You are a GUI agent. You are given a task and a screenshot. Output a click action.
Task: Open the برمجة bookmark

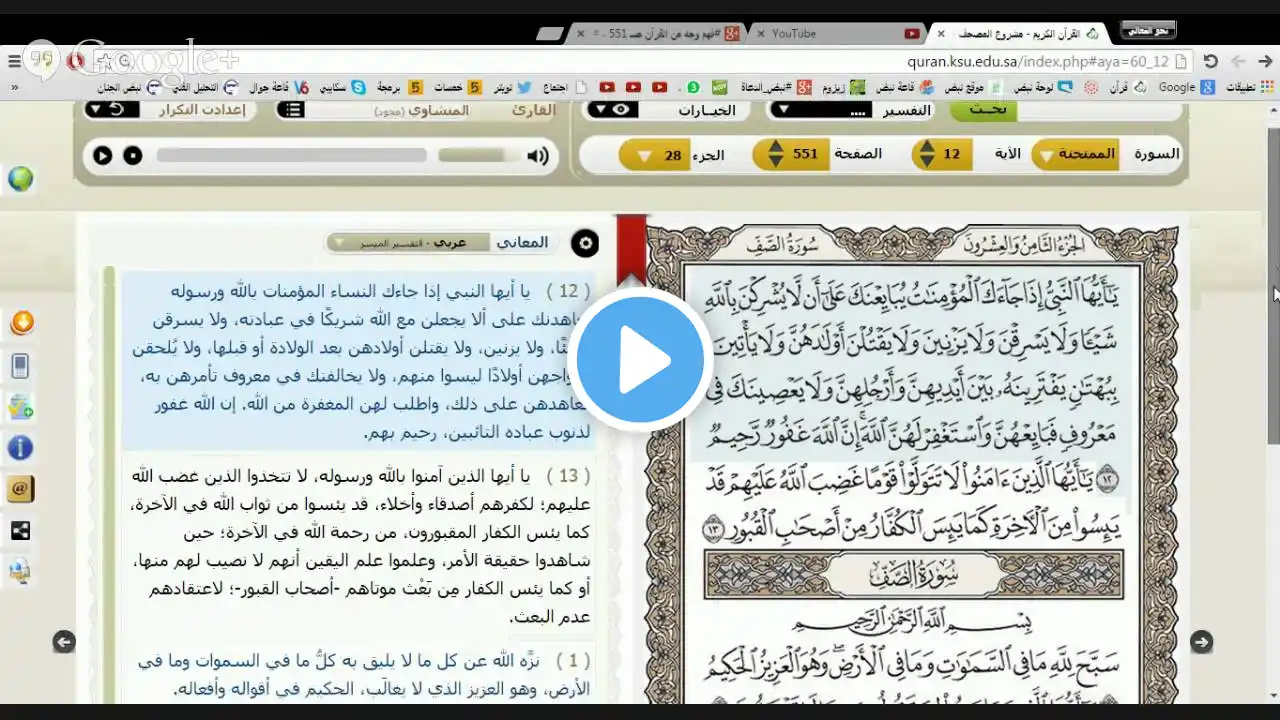399,87
